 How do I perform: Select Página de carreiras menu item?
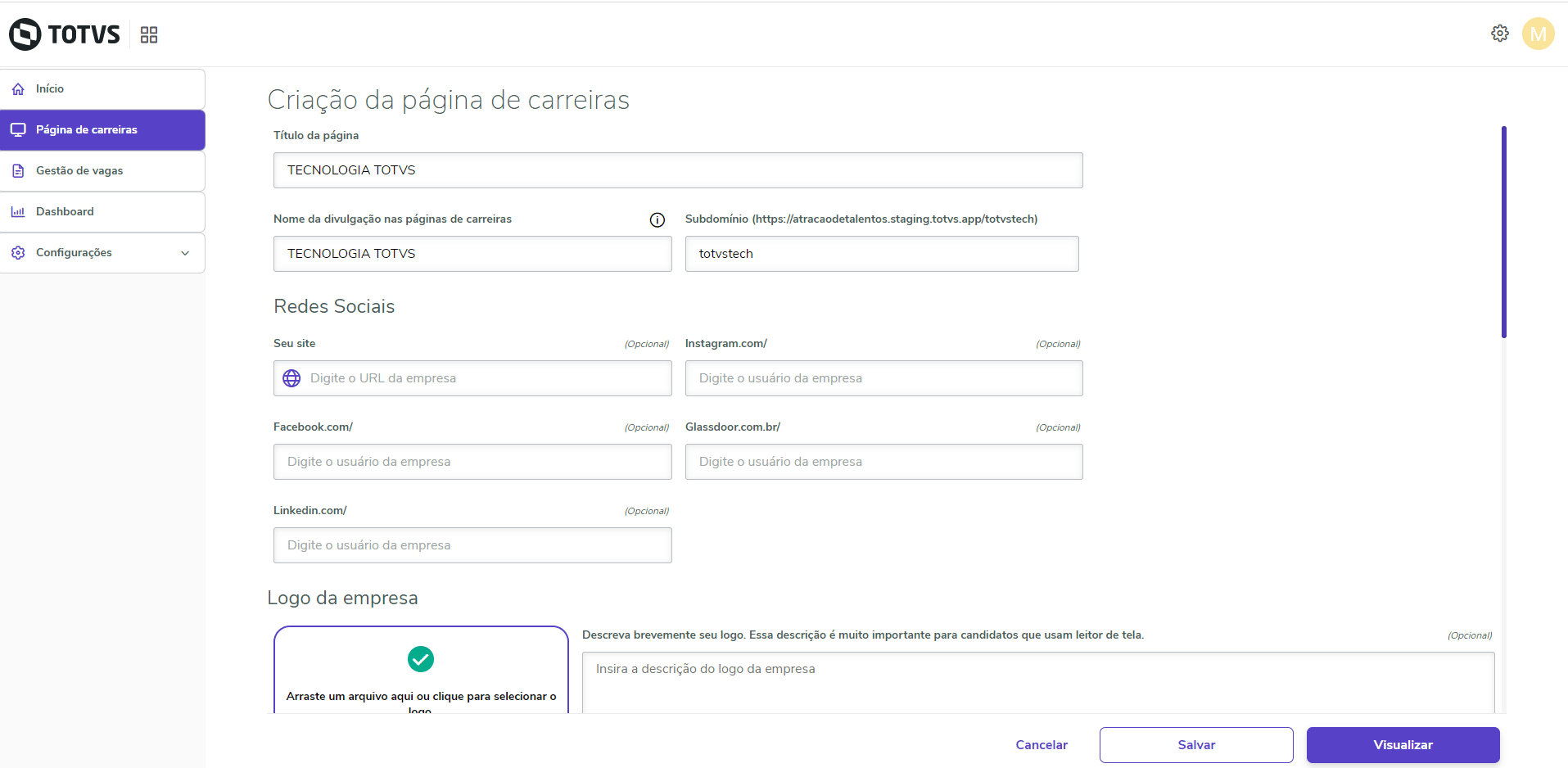point(102,130)
